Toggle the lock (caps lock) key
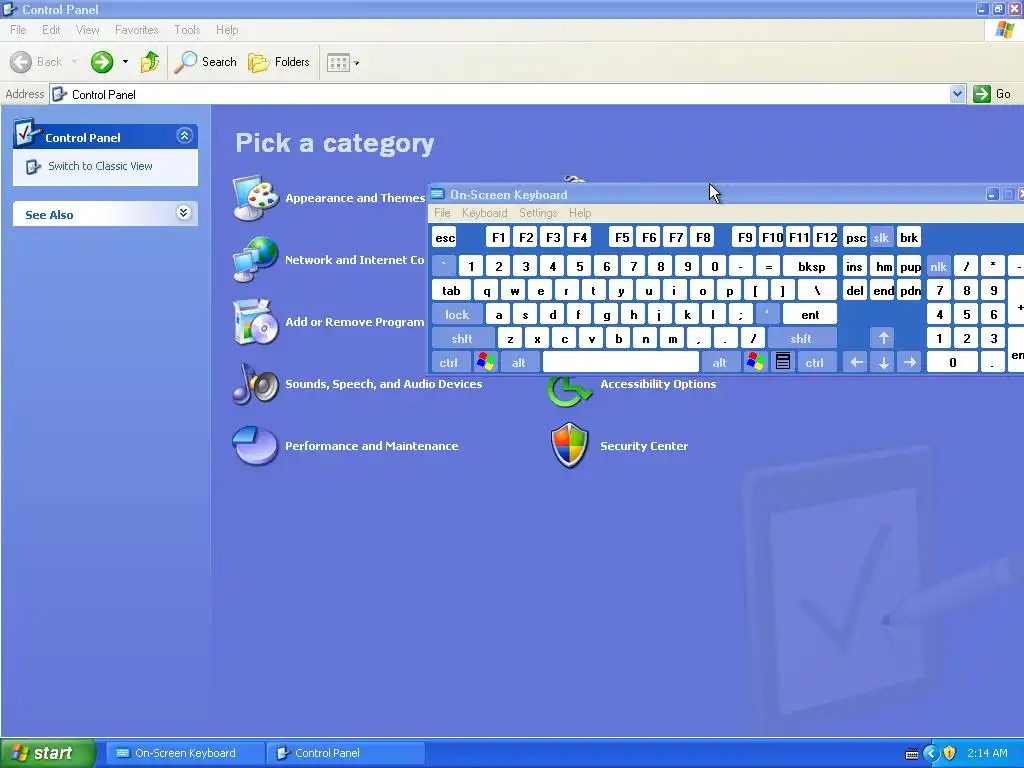 pos(457,314)
